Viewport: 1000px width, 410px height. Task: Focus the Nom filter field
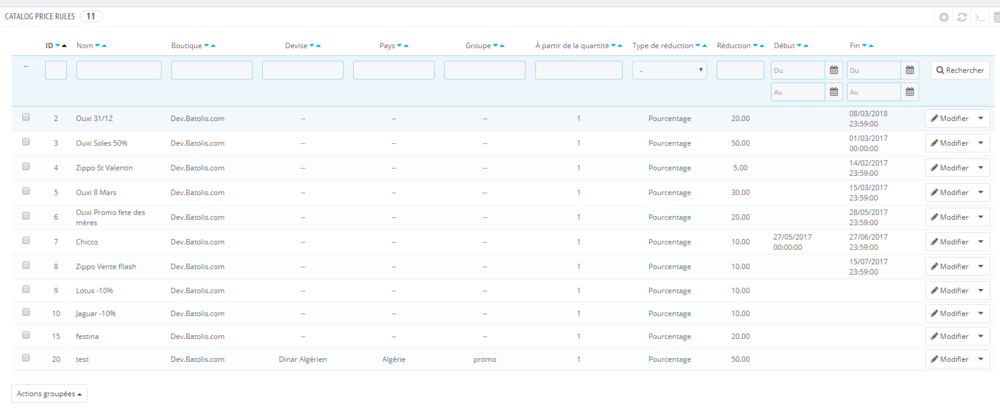pyautogui.click(x=119, y=70)
